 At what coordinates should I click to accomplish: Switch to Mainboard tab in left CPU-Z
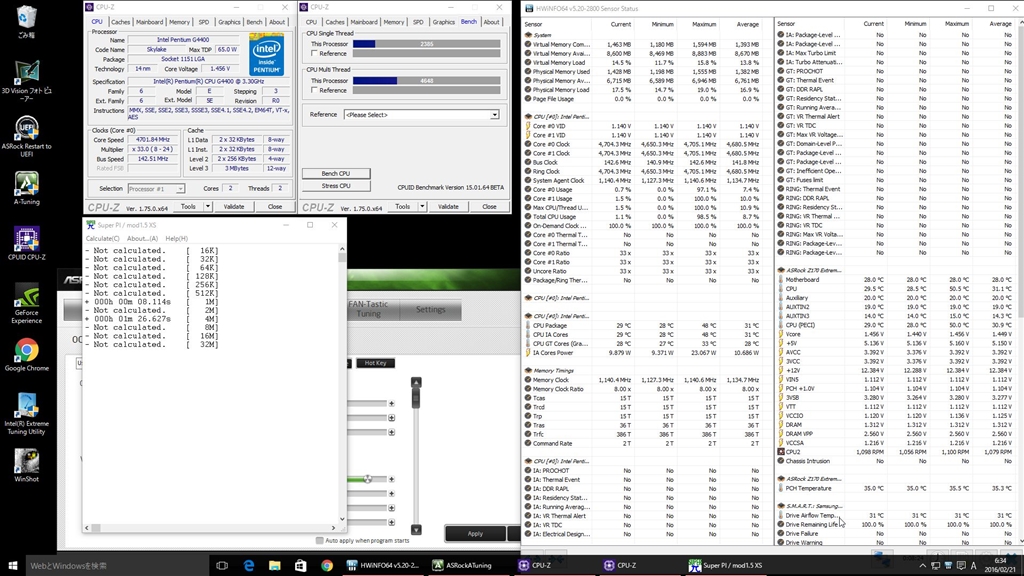click(150, 22)
